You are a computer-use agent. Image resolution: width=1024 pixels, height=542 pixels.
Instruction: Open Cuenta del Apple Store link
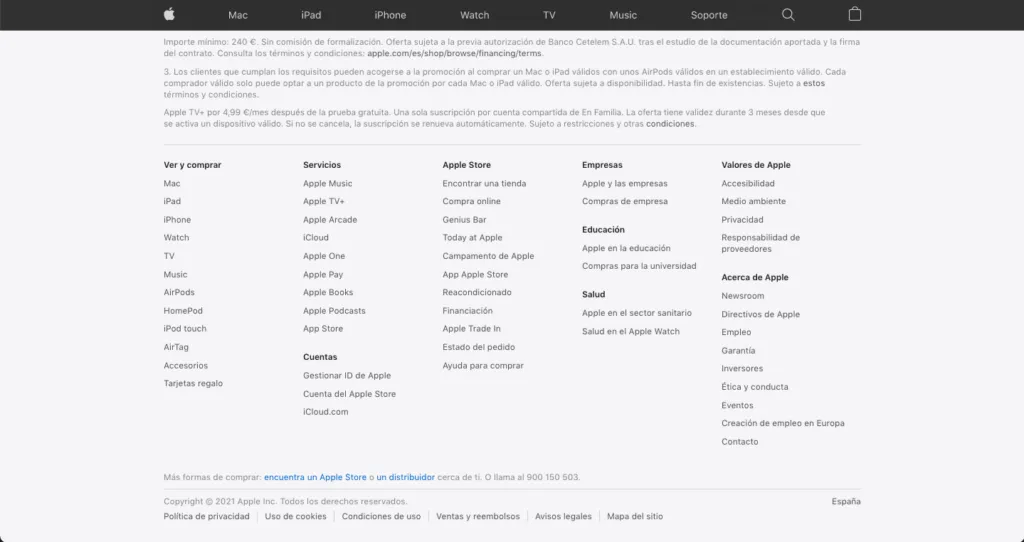349,394
